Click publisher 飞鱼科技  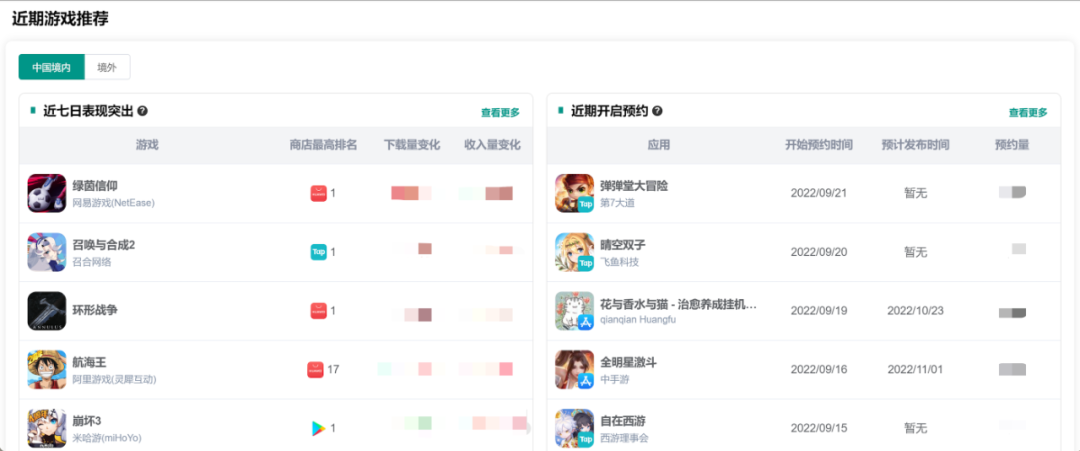tap(619, 262)
